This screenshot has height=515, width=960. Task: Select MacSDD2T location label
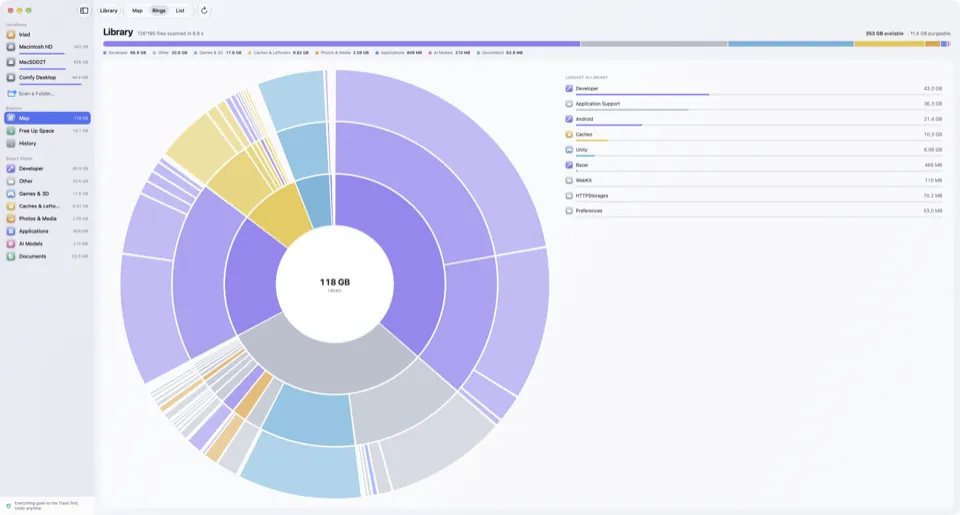point(32,62)
